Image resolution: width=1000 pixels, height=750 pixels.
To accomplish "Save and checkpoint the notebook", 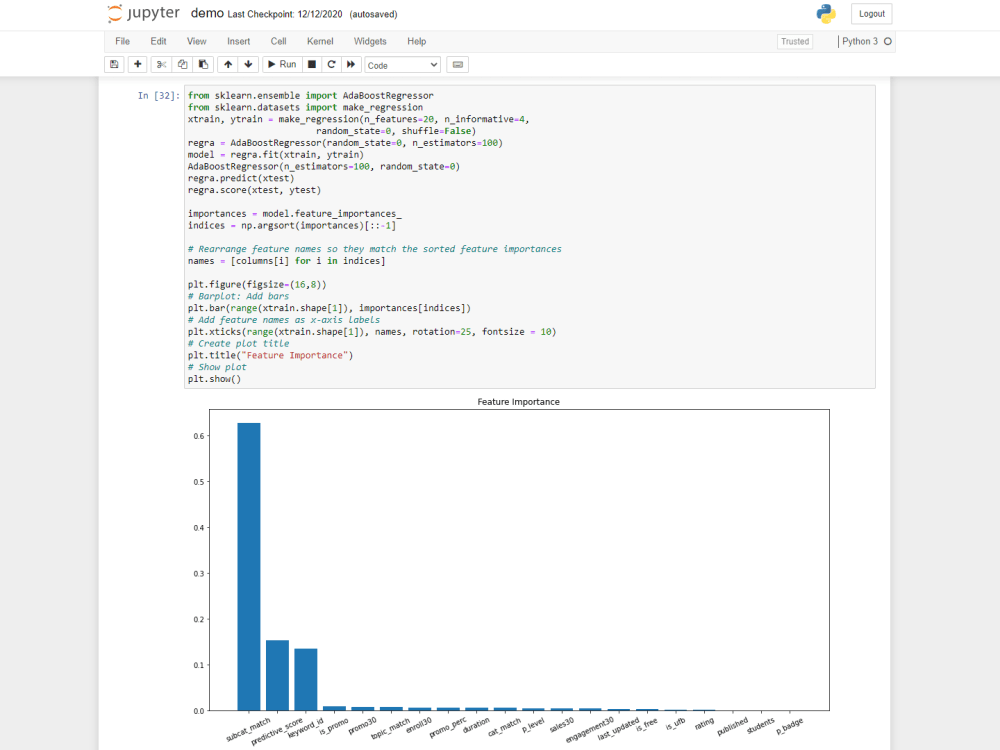I will point(114,64).
